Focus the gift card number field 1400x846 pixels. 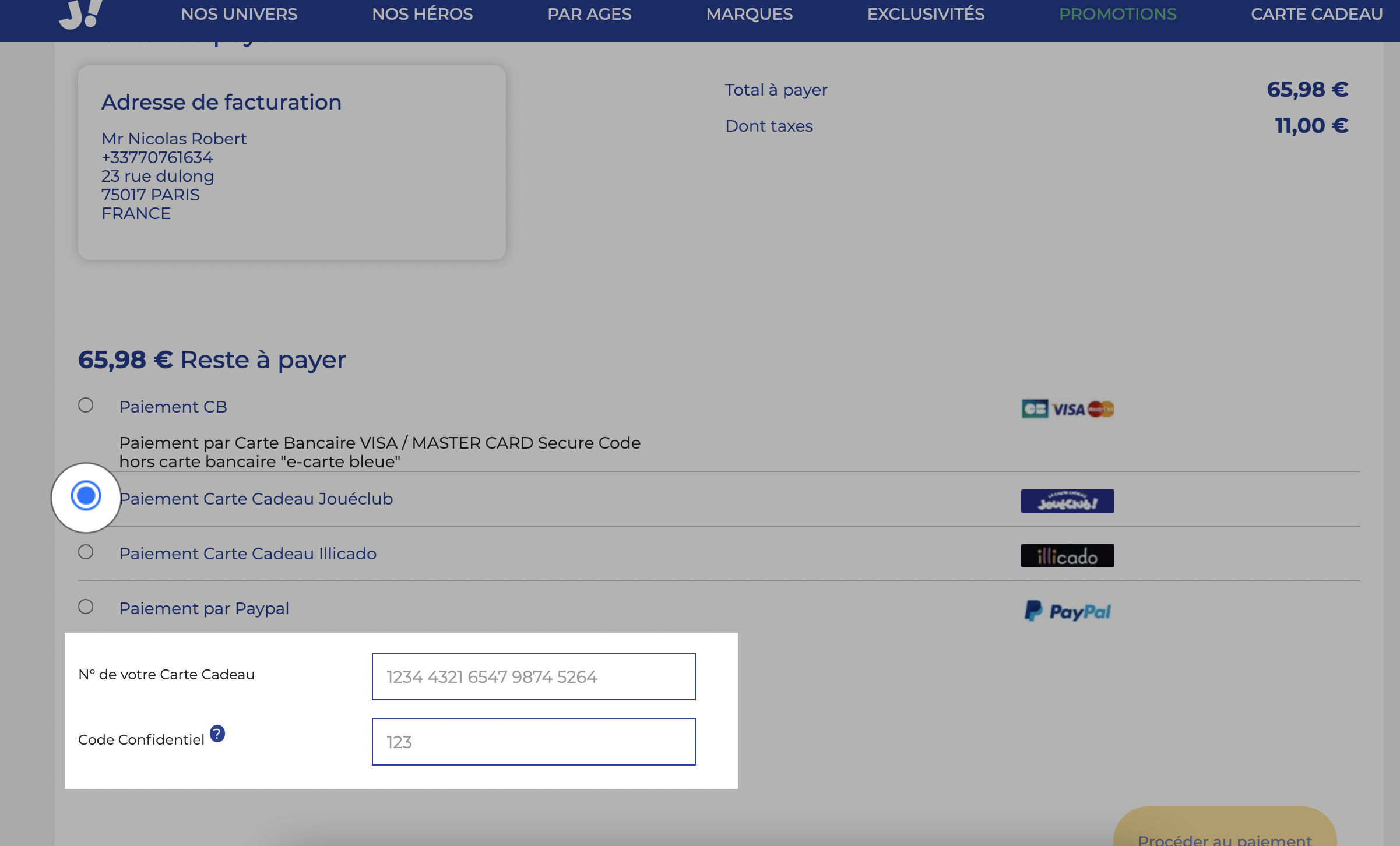pos(534,676)
